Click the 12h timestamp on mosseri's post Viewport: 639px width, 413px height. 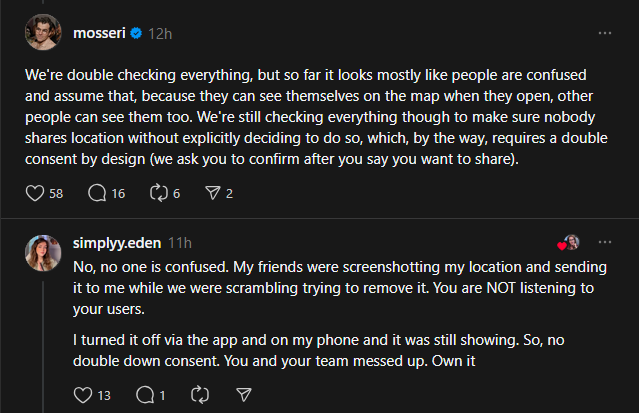pyautogui.click(x=159, y=32)
